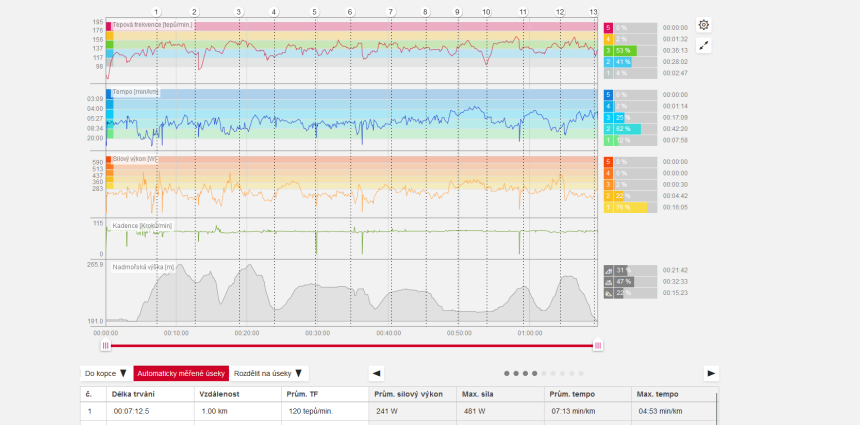Screen dimensions: 860x425
Task: Select power zone 5 badge
Action: tap(608, 162)
